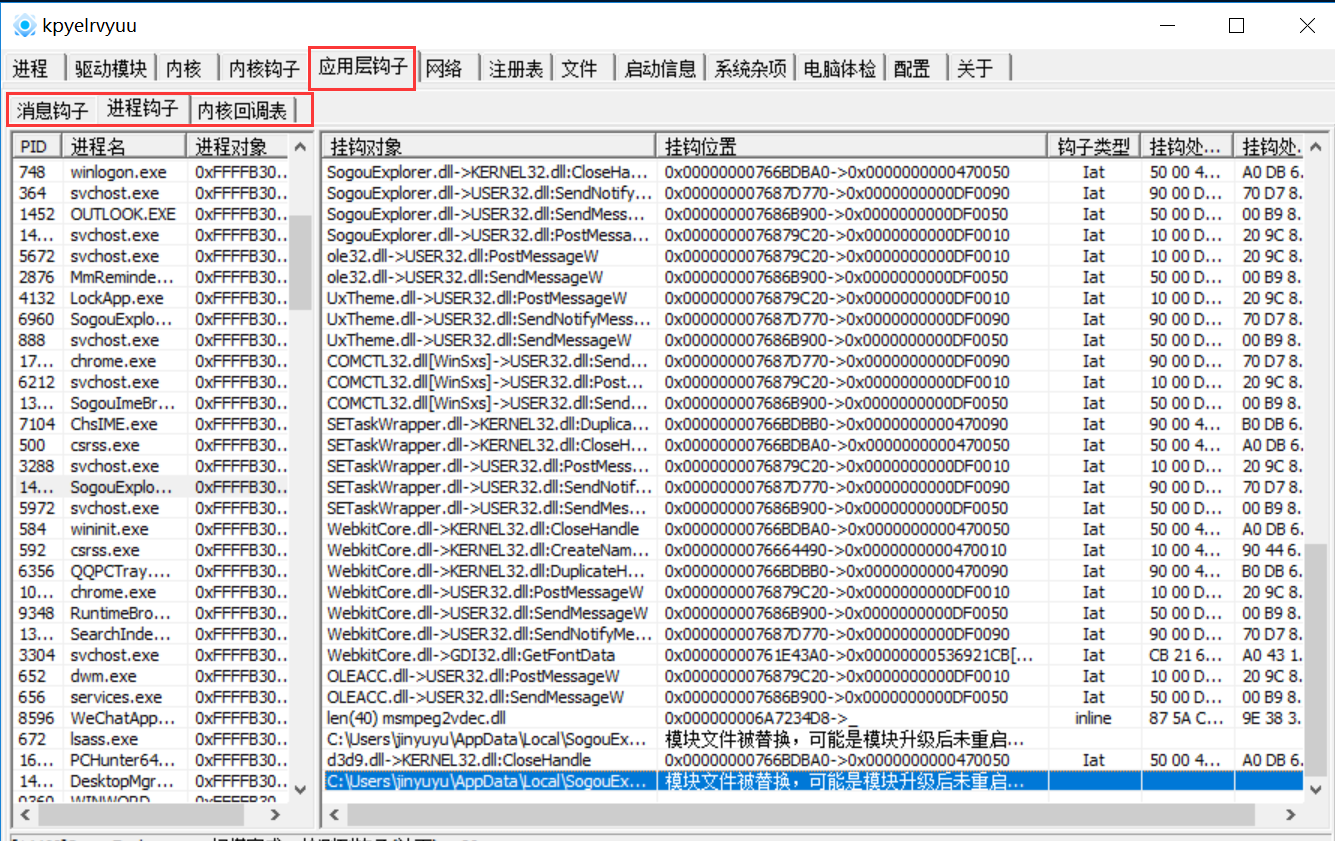
Task: Select the 应用层钩子 tab
Action: point(362,67)
